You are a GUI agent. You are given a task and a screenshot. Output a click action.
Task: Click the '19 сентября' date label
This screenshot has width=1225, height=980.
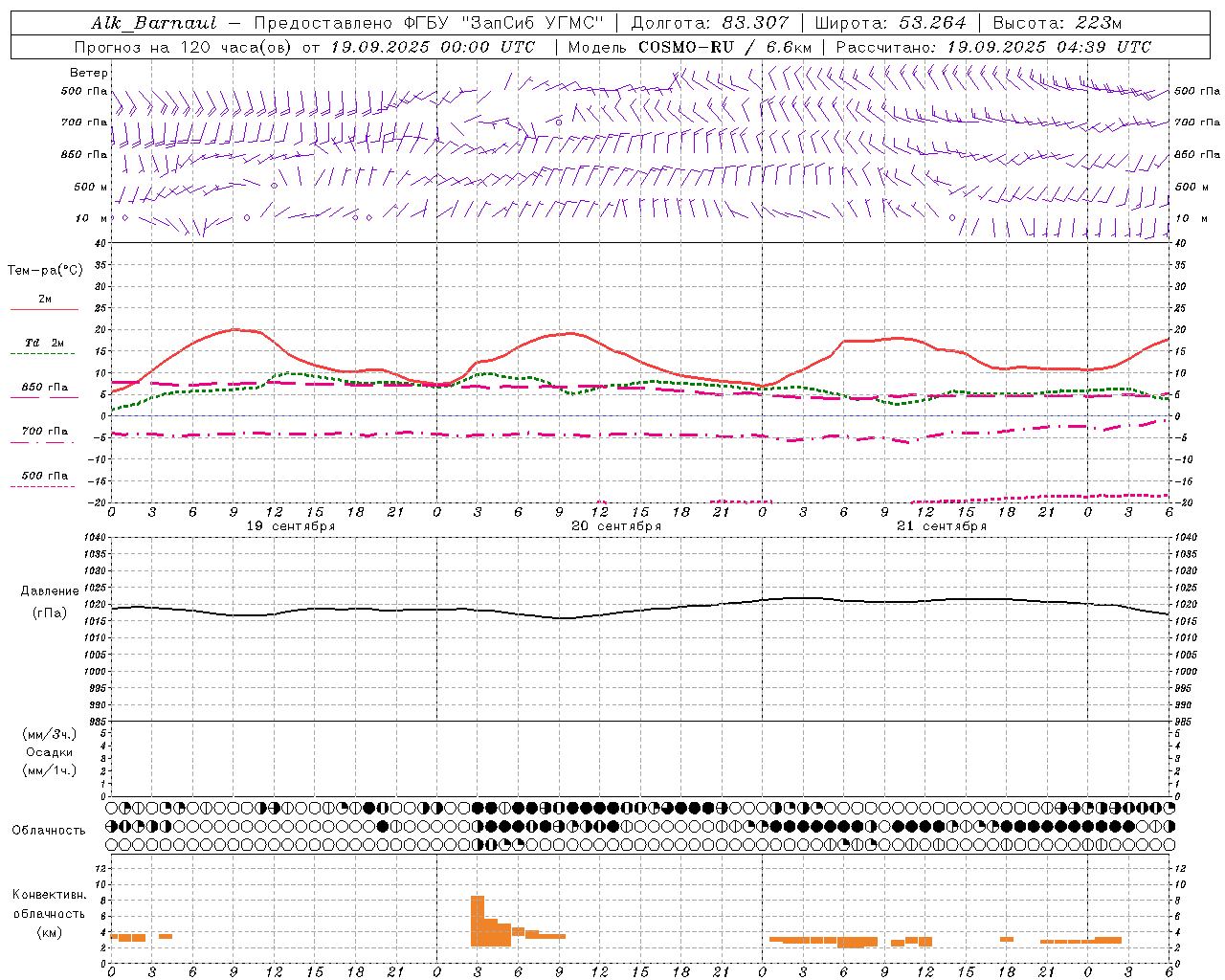(291, 526)
